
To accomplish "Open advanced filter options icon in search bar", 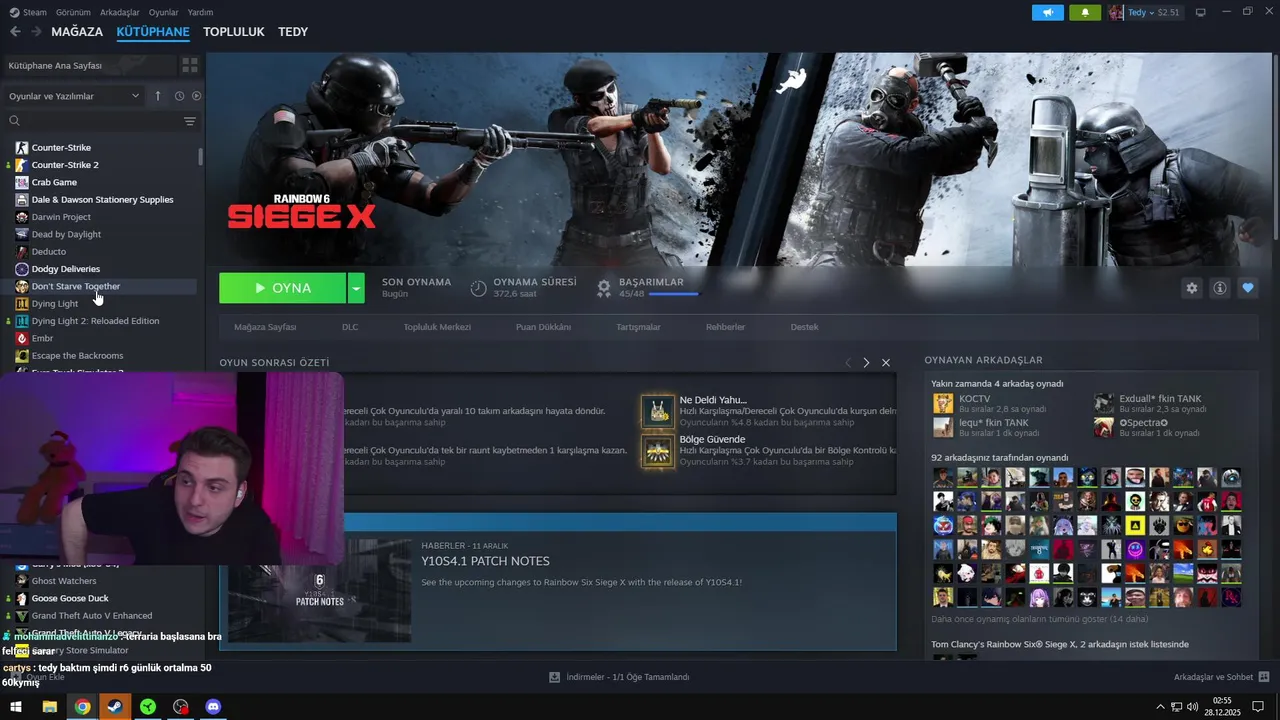I will coord(190,121).
